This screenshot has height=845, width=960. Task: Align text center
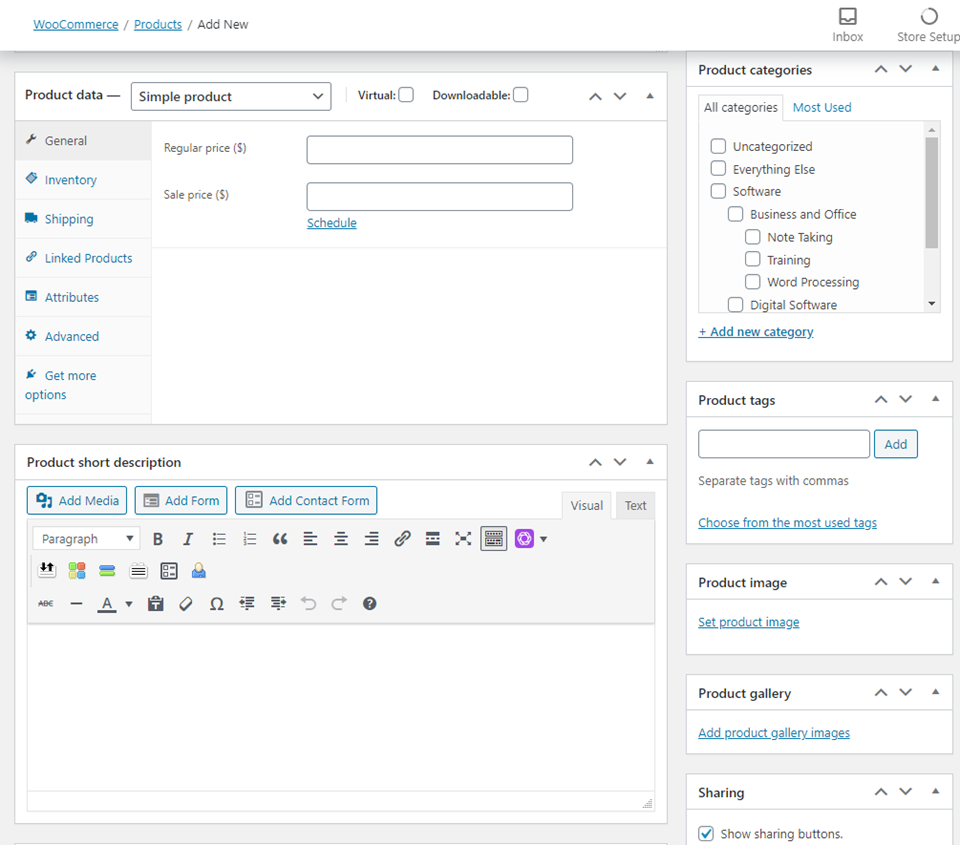pyautogui.click(x=341, y=539)
